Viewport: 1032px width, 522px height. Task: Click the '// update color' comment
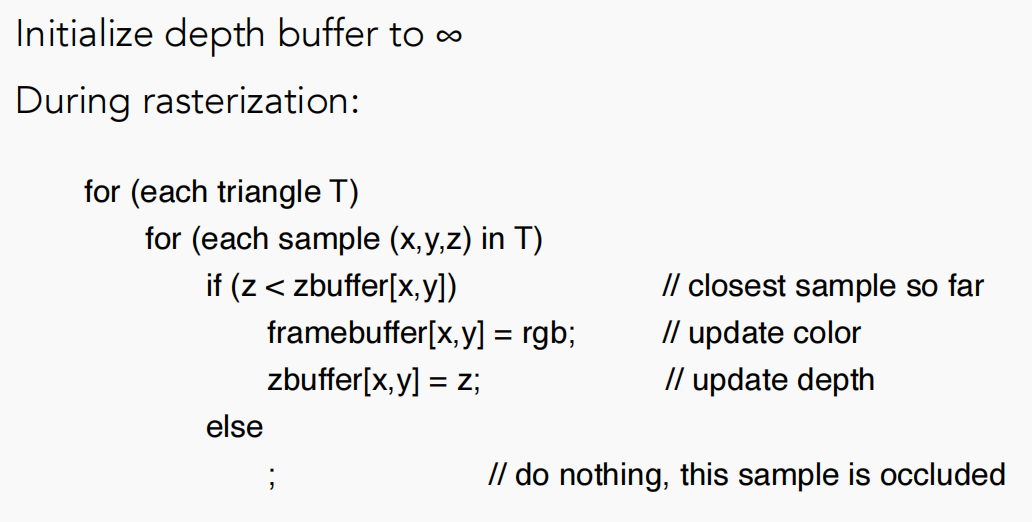pyautogui.click(x=761, y=334)
